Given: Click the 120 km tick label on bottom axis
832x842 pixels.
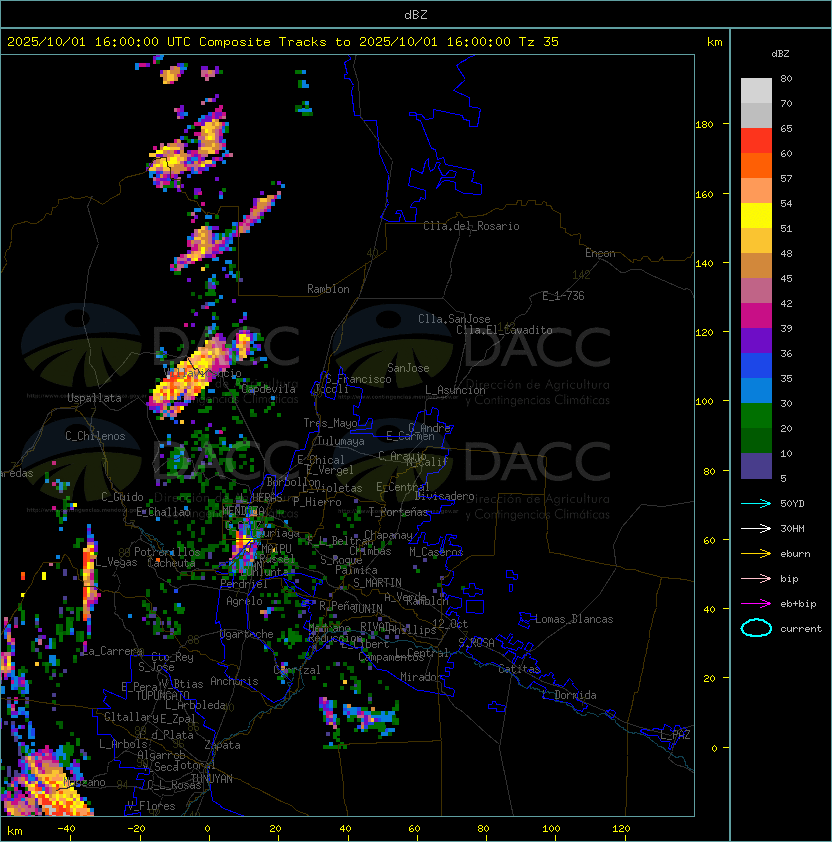Looking at the screenshot, I should pos(621,829).
